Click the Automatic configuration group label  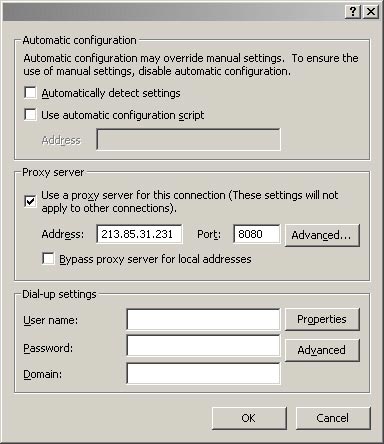coord(79,40)
